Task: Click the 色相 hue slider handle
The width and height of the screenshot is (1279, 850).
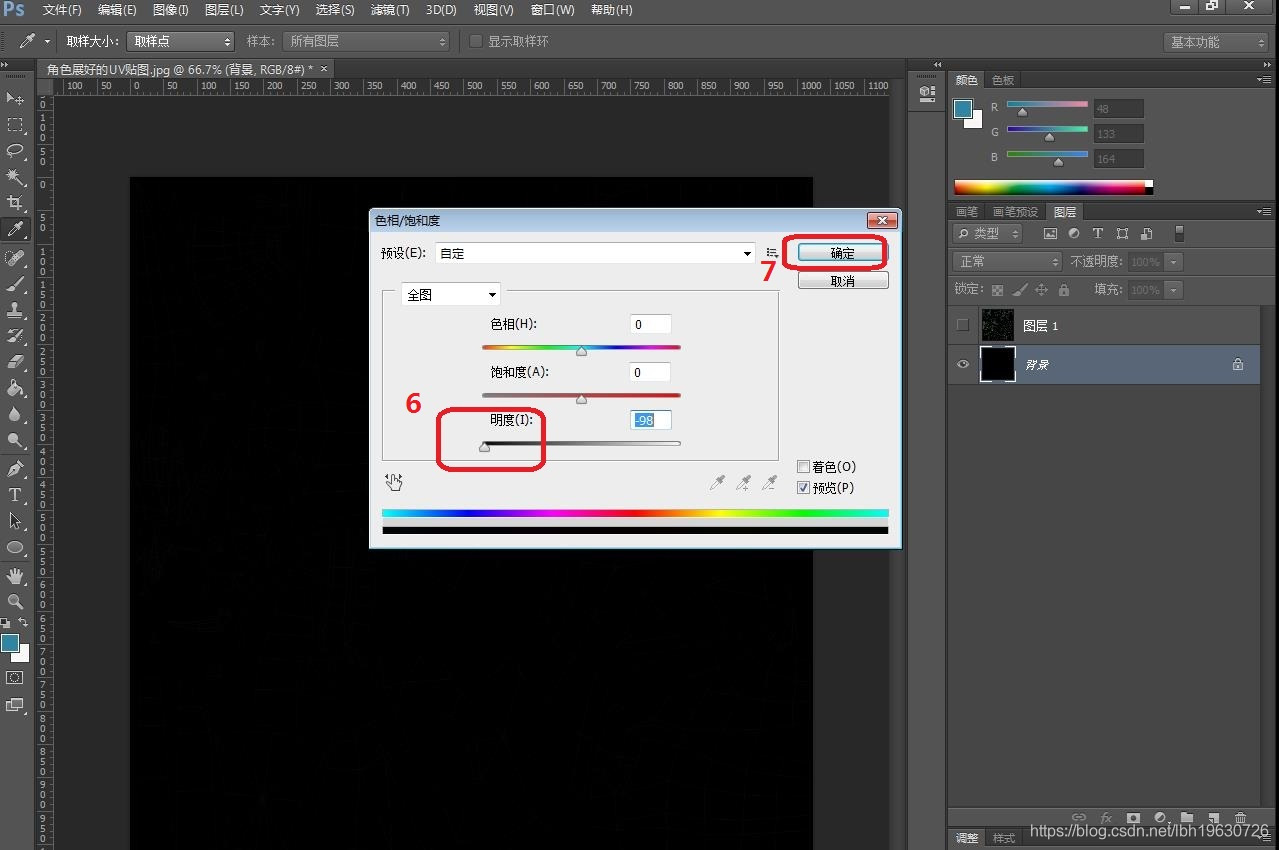Action: (x=581, y=351)
